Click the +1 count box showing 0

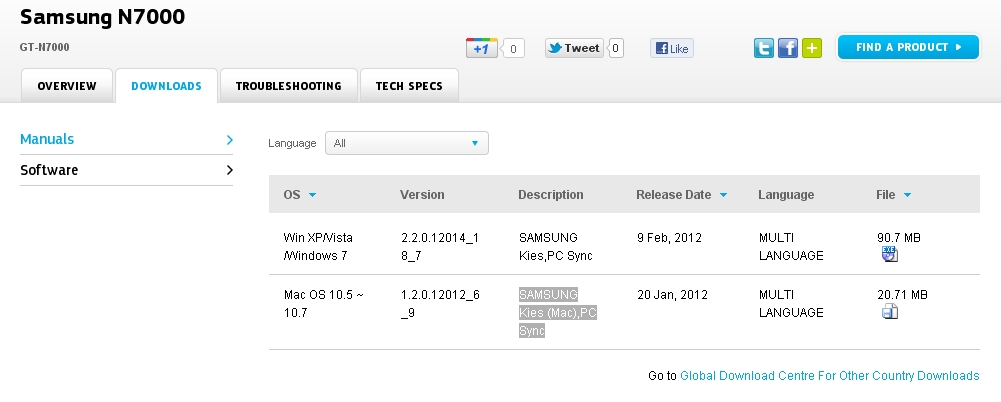pyautogui.click(x=513, y=48)
